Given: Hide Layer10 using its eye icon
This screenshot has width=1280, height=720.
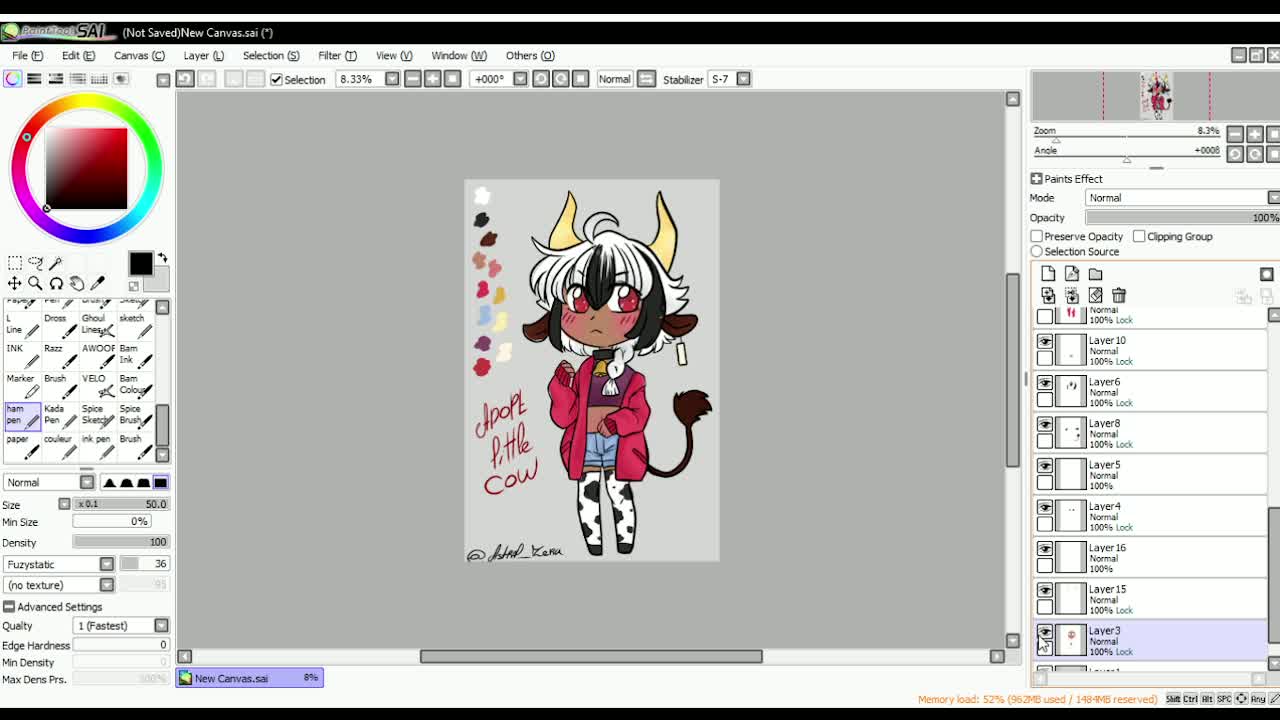Looking at the screenshot, I should coord(1045,342).
